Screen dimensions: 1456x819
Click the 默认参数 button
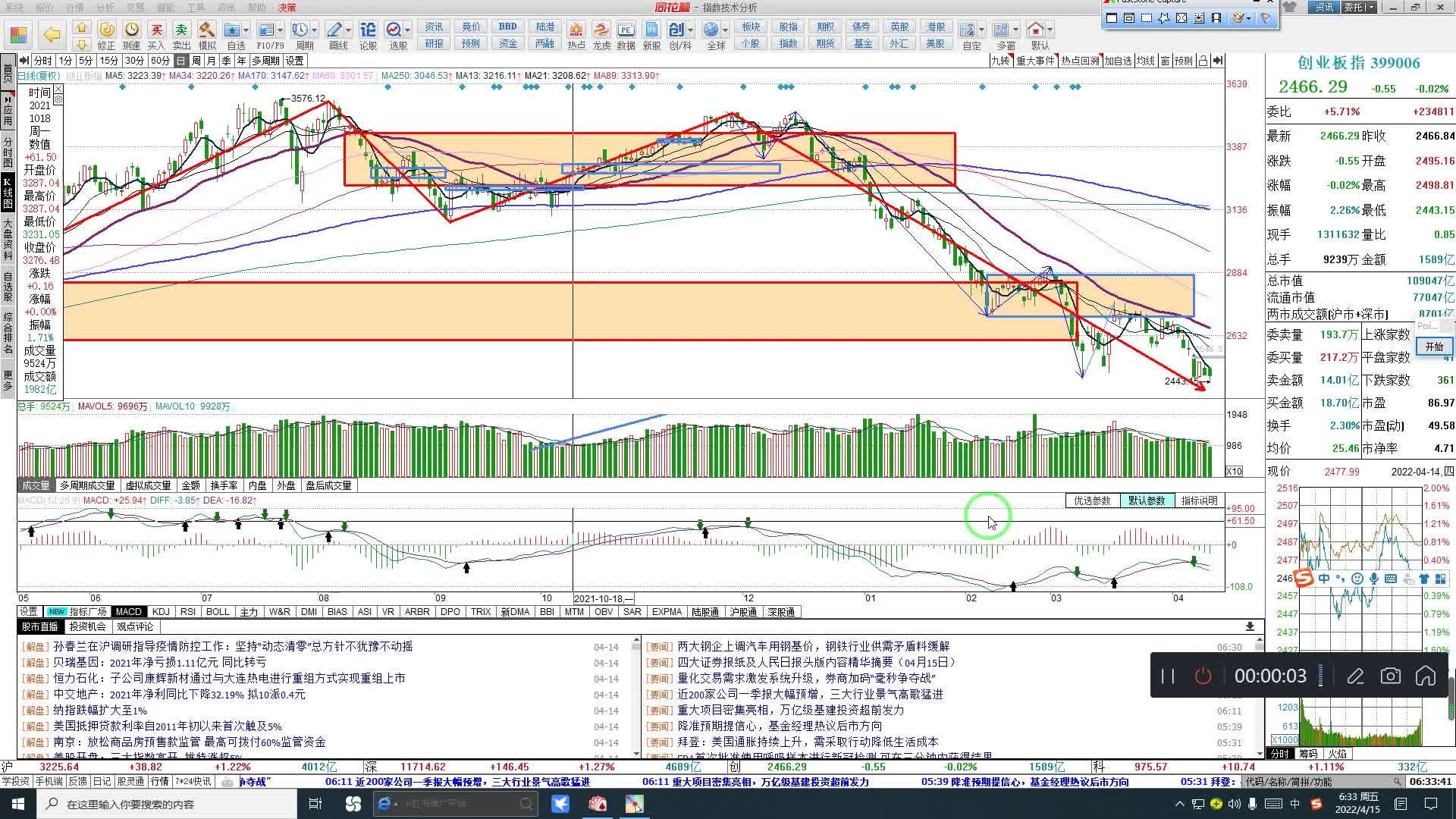1146,500
